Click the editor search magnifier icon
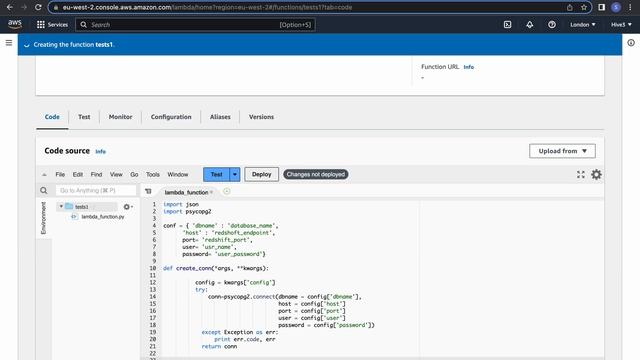Image resolution: width=640 pixels, height=360 pixels. coord(44,191)
